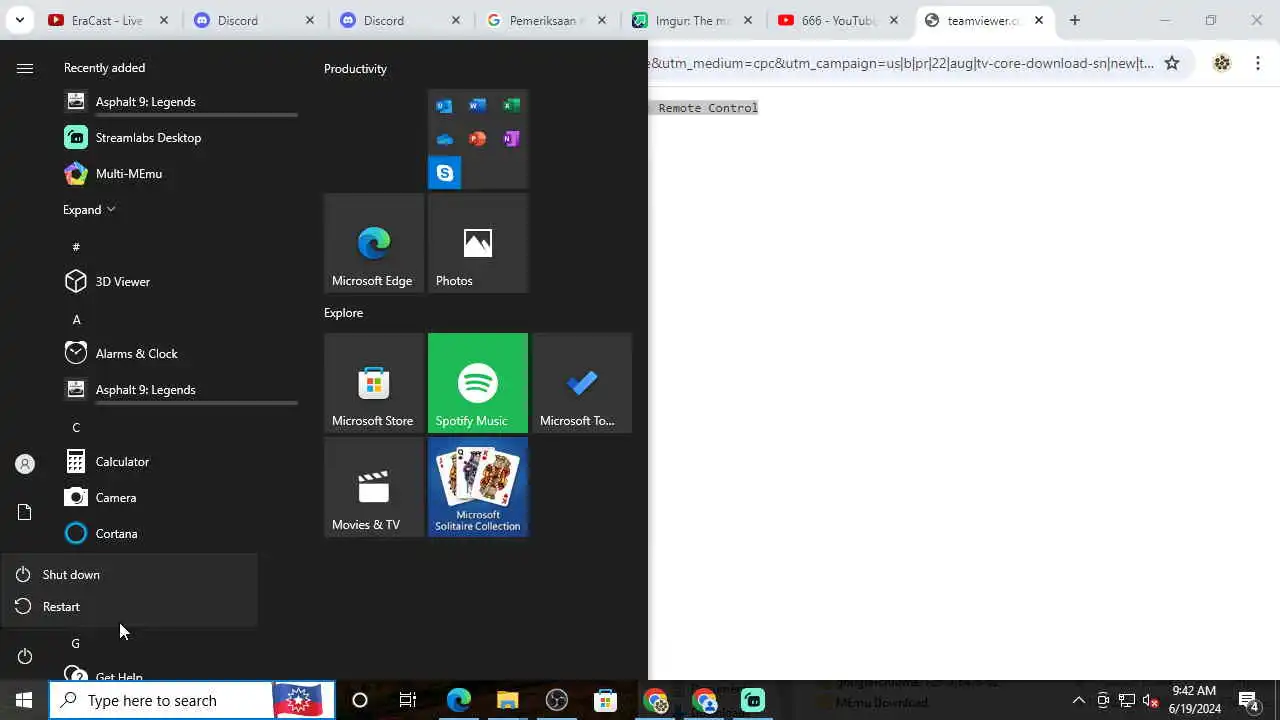The width and height of the screenshot is (1280, 720).
Task: Click the Skype icon in Productivity folder
Action: [x=445, y=172]
